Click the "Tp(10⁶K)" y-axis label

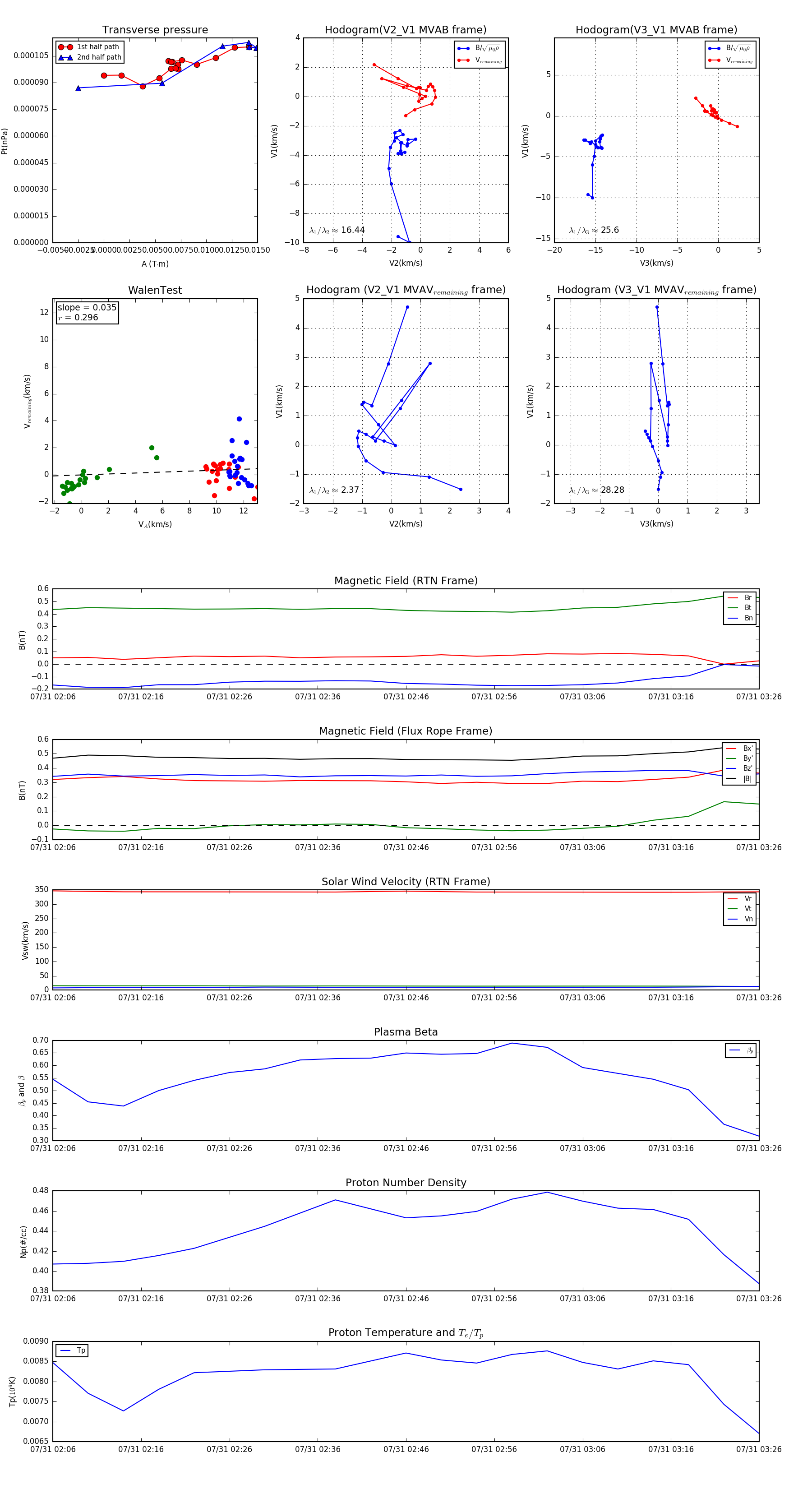[13, 1392]
